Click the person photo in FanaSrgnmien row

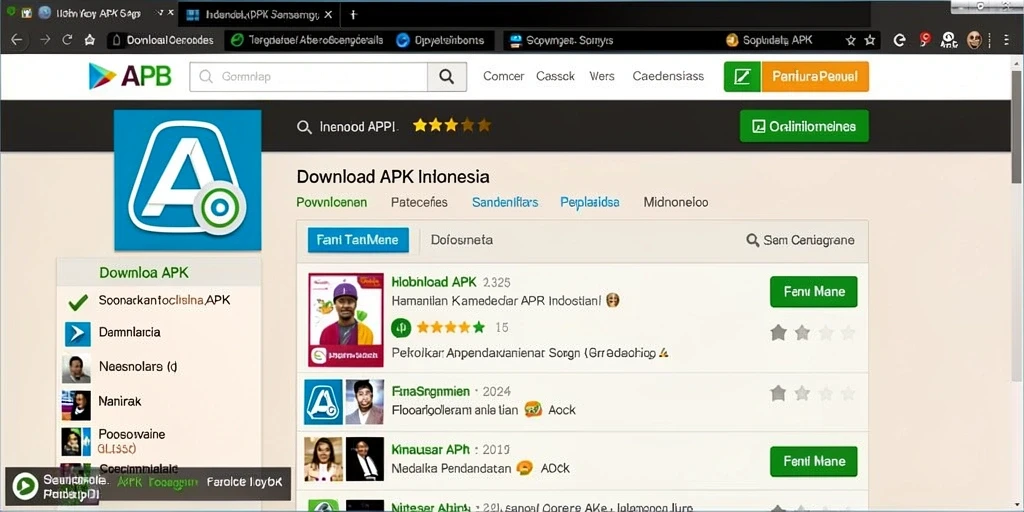[364, 402]
